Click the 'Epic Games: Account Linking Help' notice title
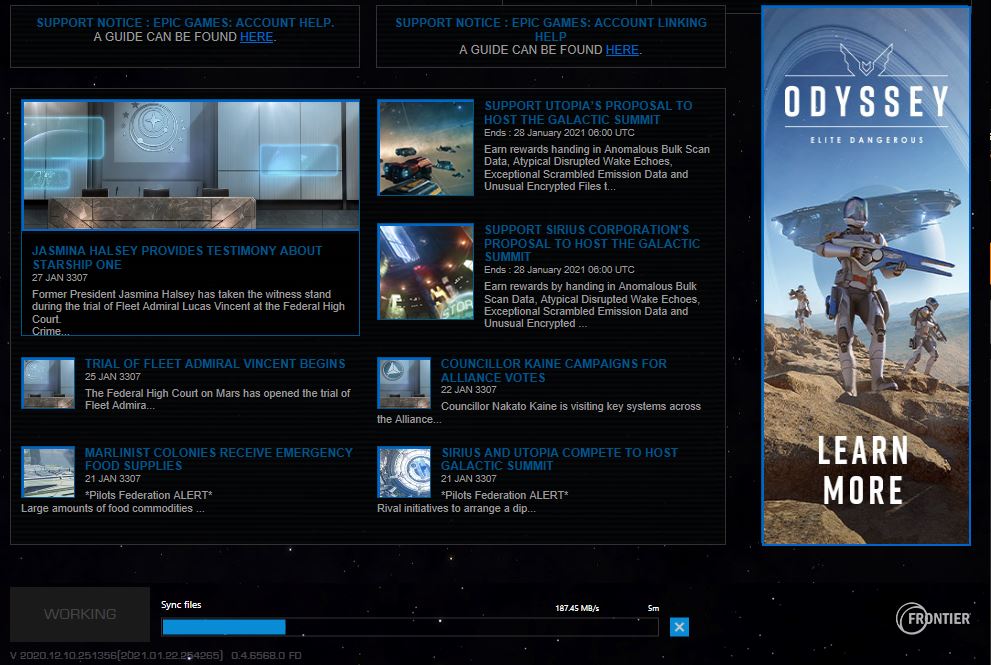This screenshot has height=665, width=991. tap(550, 29)
